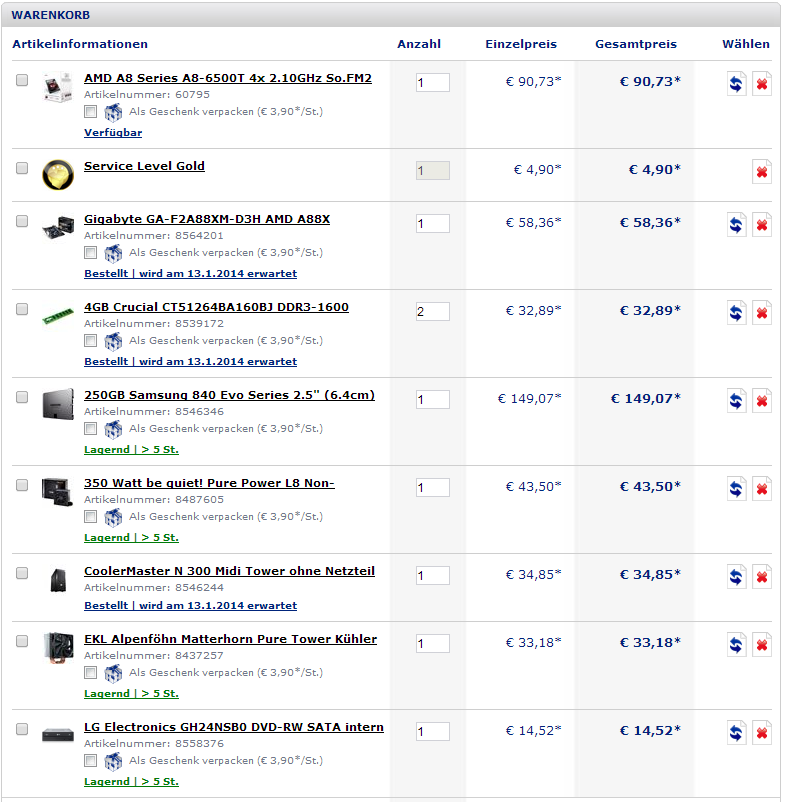Viewport: 785px width, 802px height.
Task: Delete be quiet! Pure Power L8 item
Action: tap(762, 488)
